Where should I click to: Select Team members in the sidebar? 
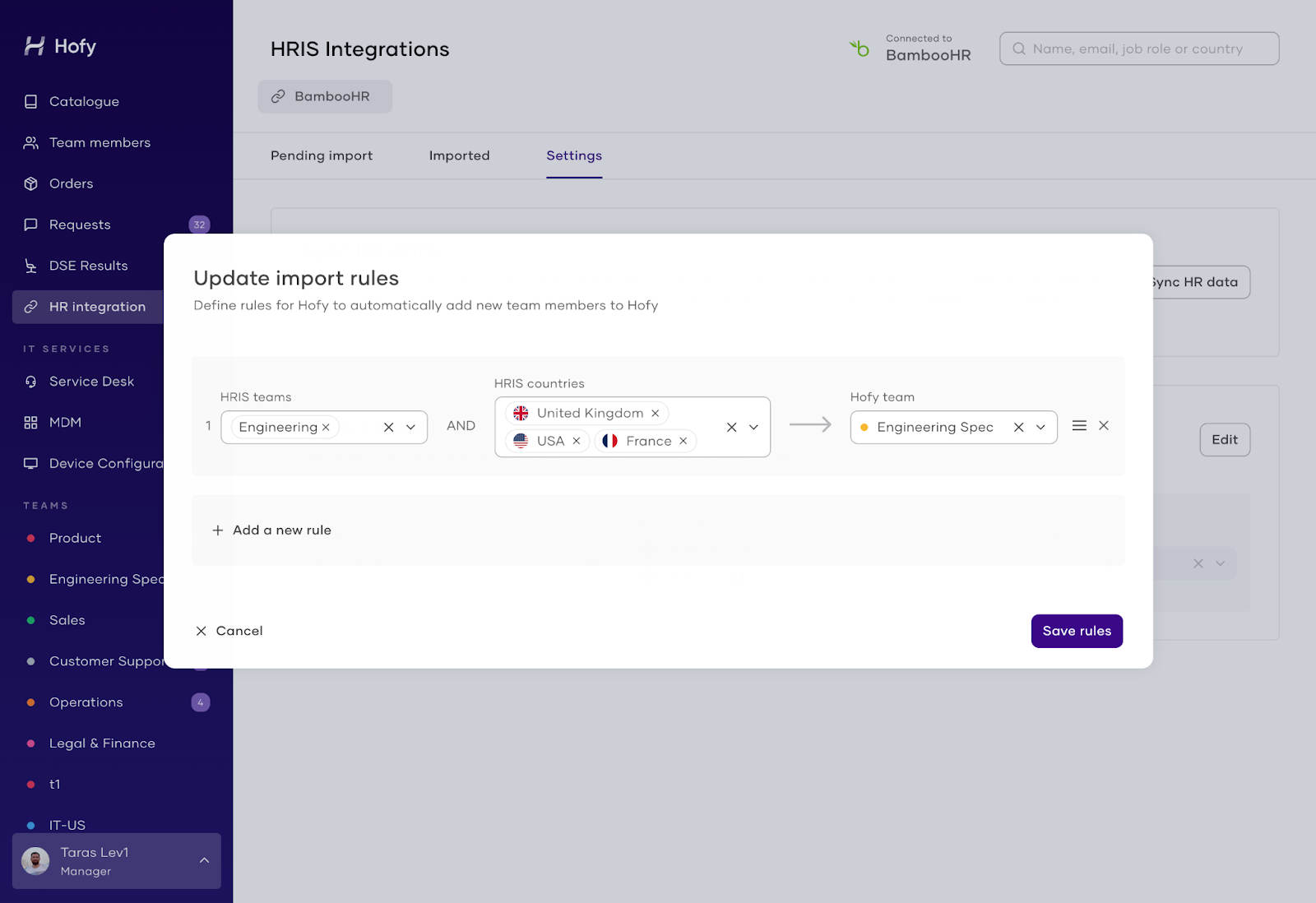tap(99, 142)
